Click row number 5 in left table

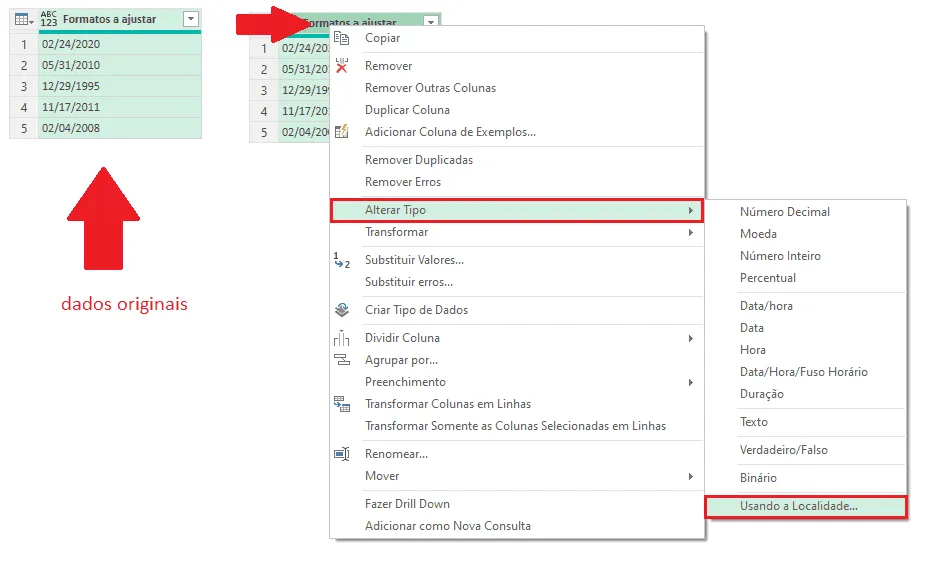(x=24, y=128)
